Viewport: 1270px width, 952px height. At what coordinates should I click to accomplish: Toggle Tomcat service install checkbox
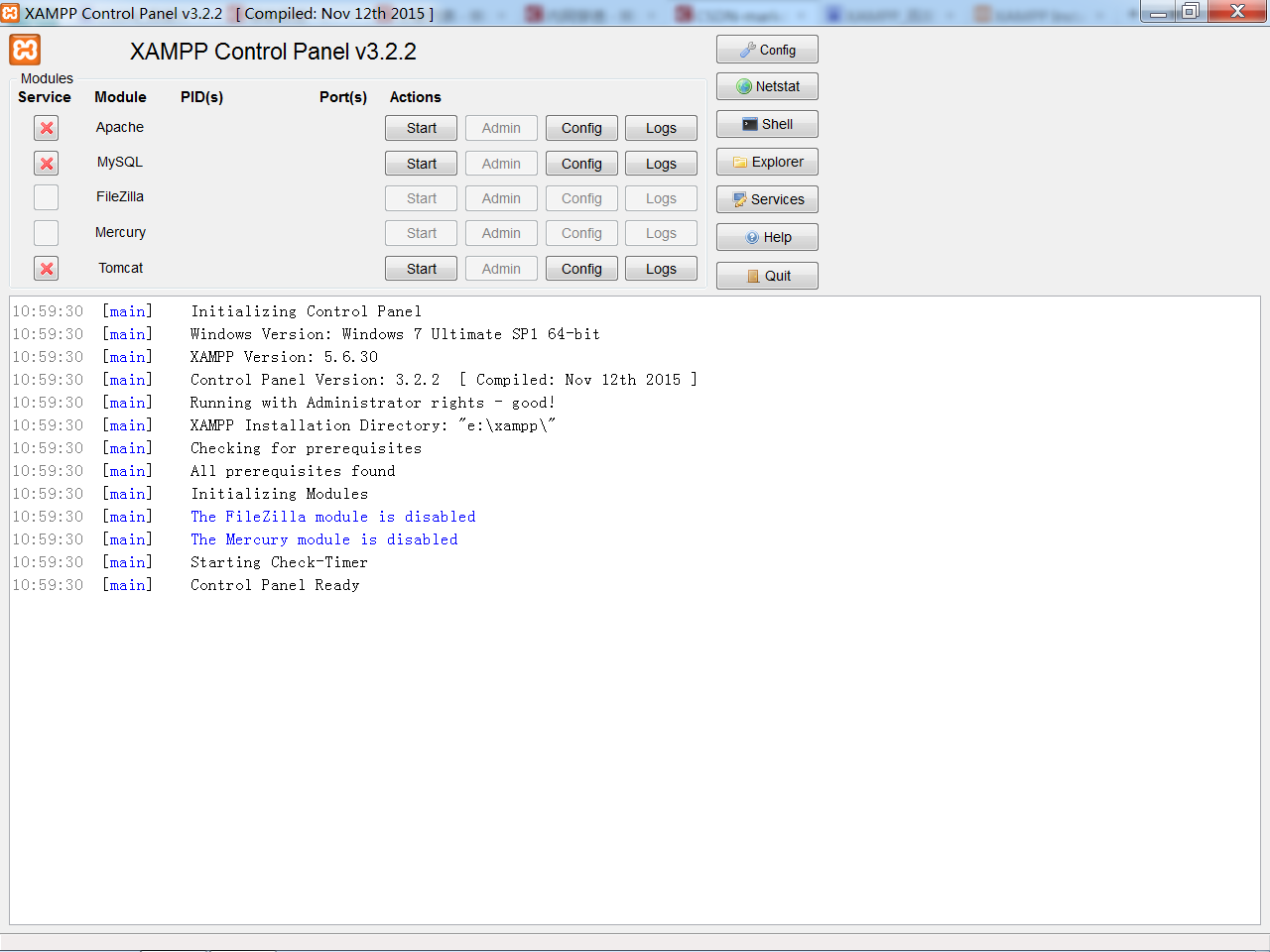(x=46, y=269)
